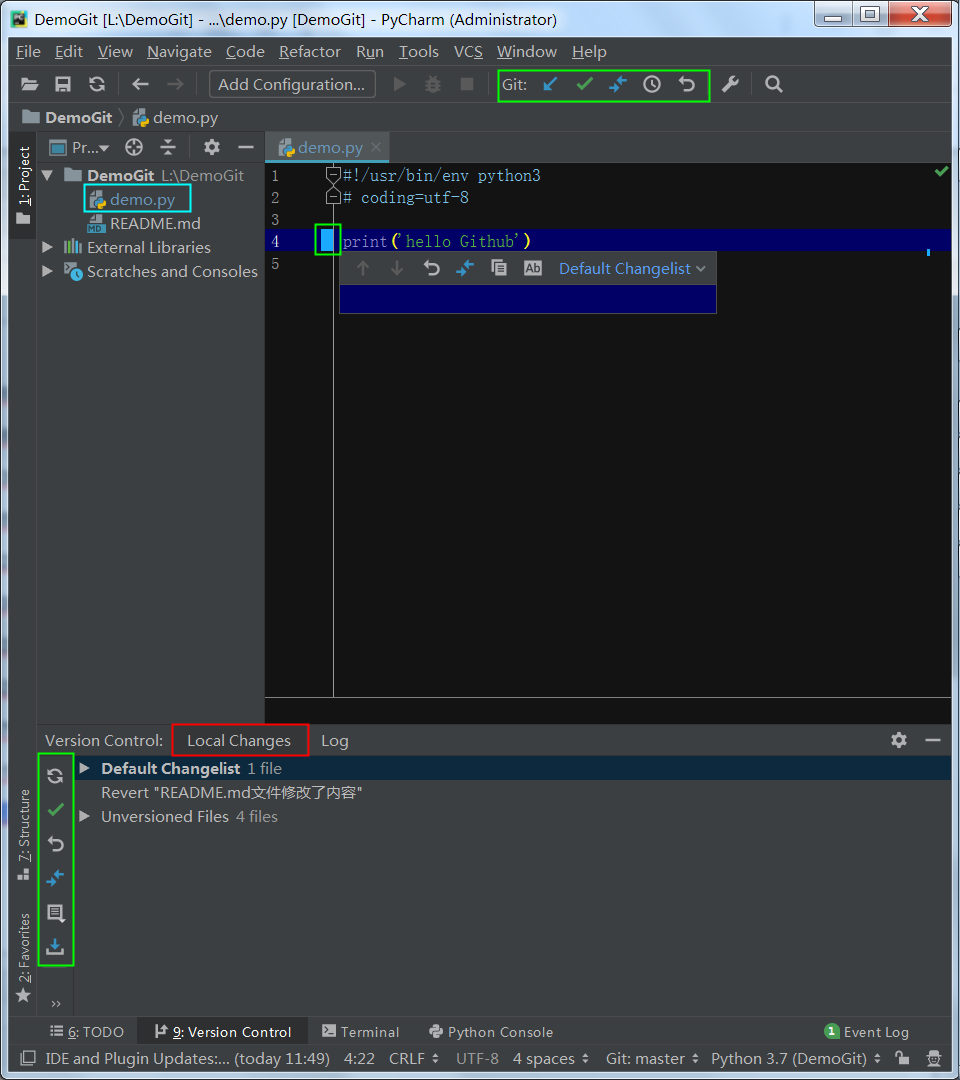Minimize Version Control panel with minus icon

pyautogui.click(x=933, y=740)
